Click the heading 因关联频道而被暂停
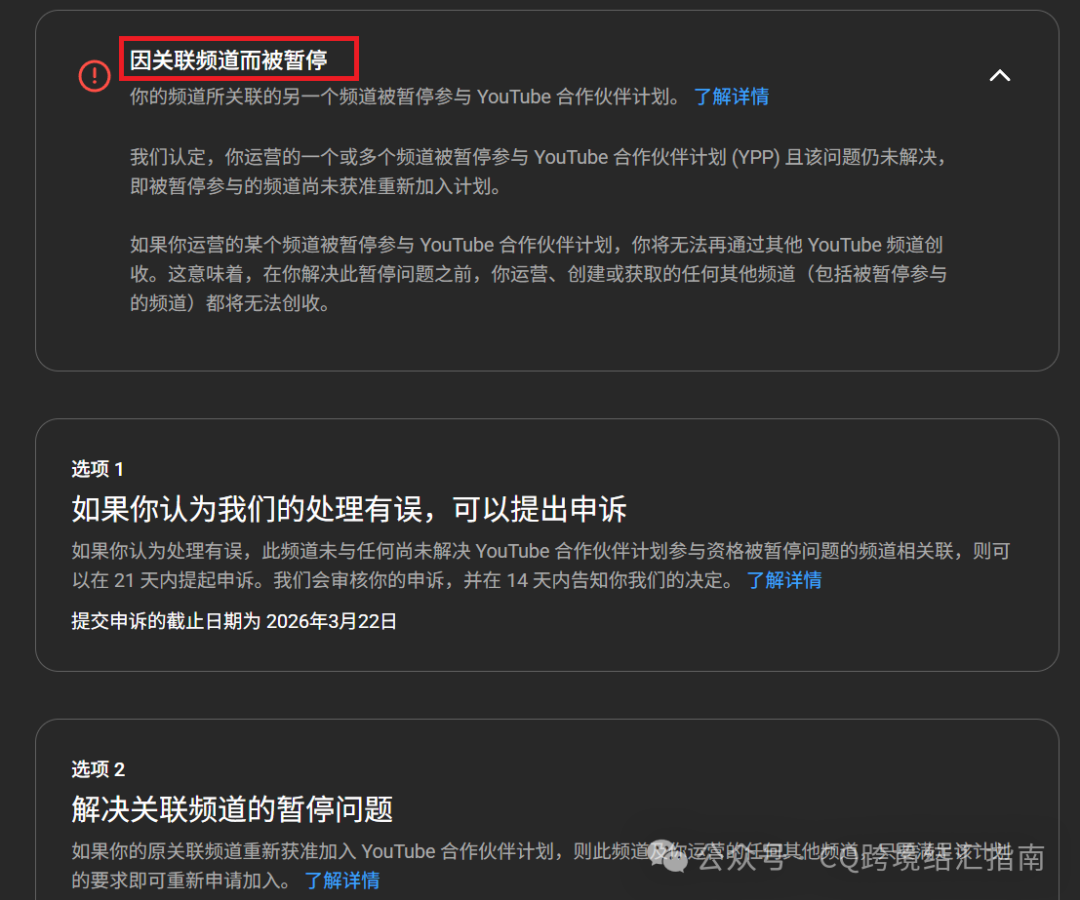1080x900 pixels. [229, 61]
